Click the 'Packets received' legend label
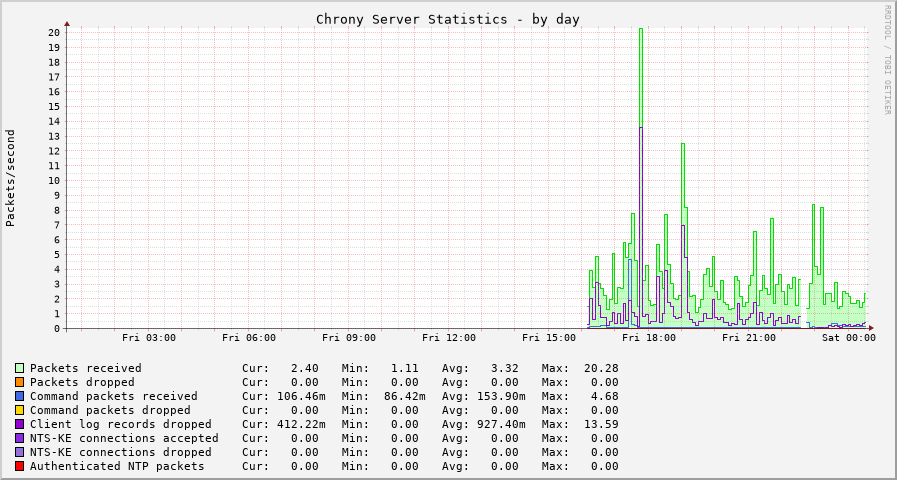 point(86,368)
